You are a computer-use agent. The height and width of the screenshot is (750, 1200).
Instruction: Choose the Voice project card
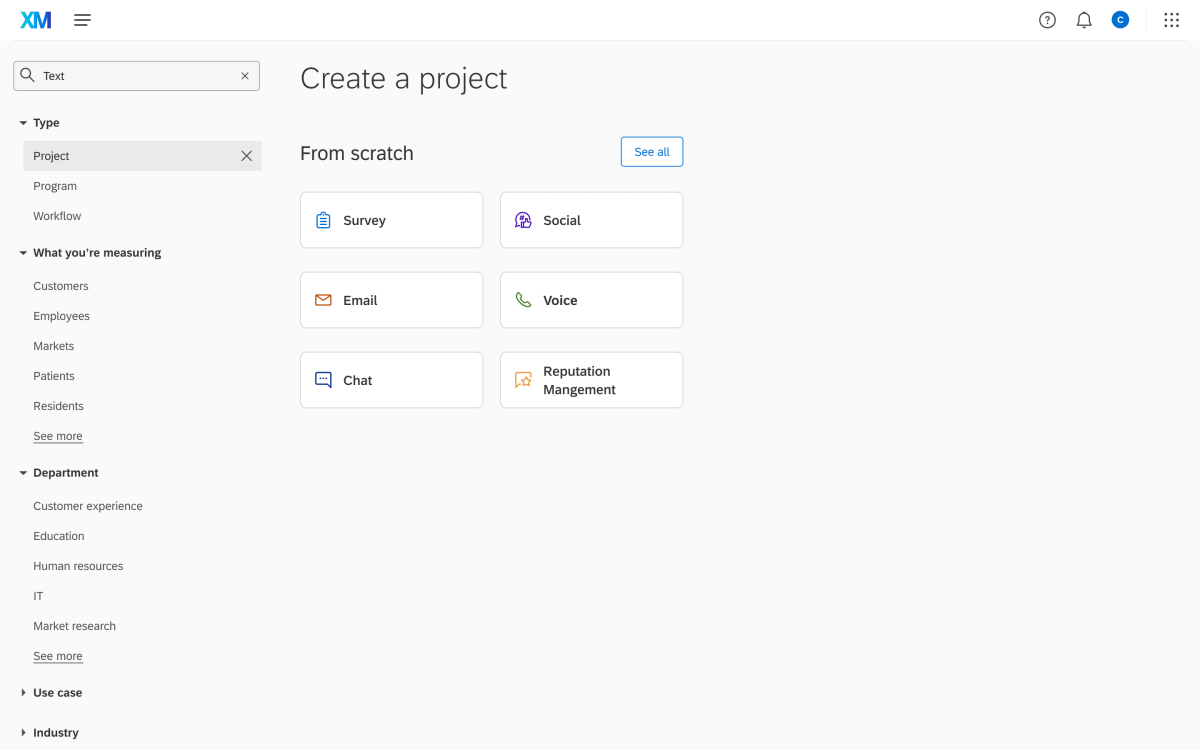591,299
